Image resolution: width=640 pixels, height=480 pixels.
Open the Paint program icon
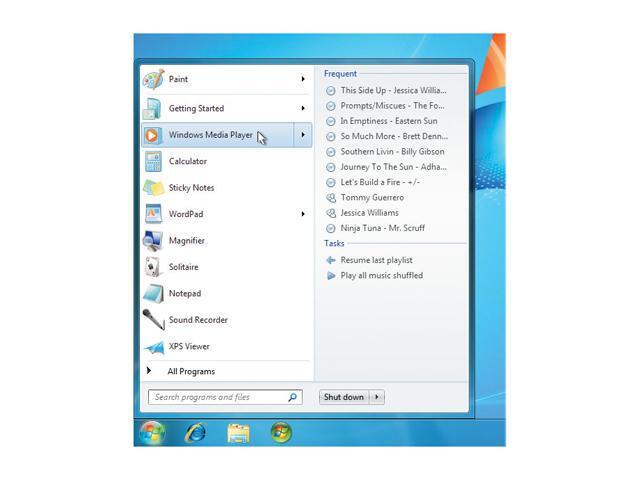pyautogui.click(x=153, y=80)
